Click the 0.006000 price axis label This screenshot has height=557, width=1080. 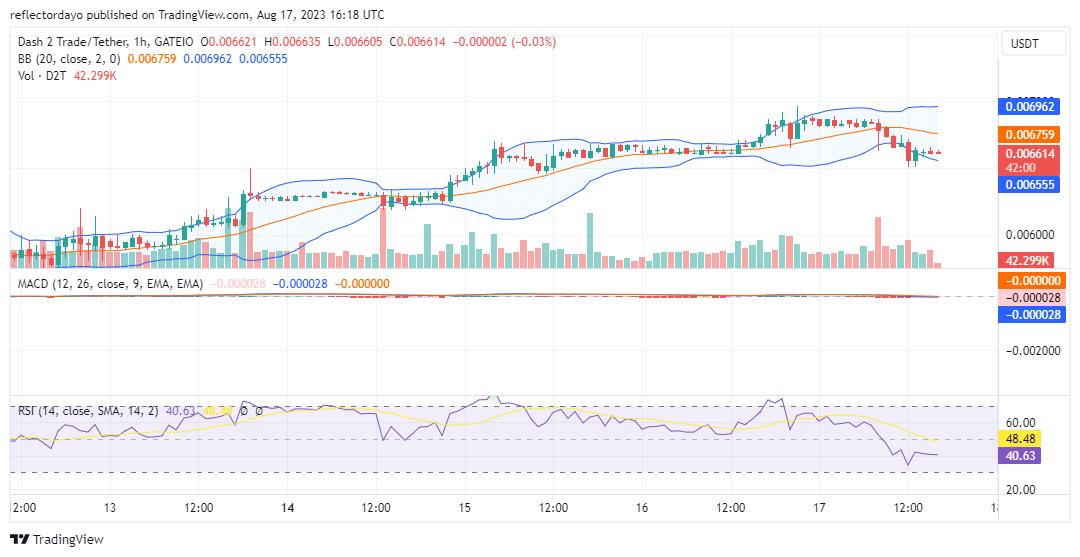(1030, 235)
